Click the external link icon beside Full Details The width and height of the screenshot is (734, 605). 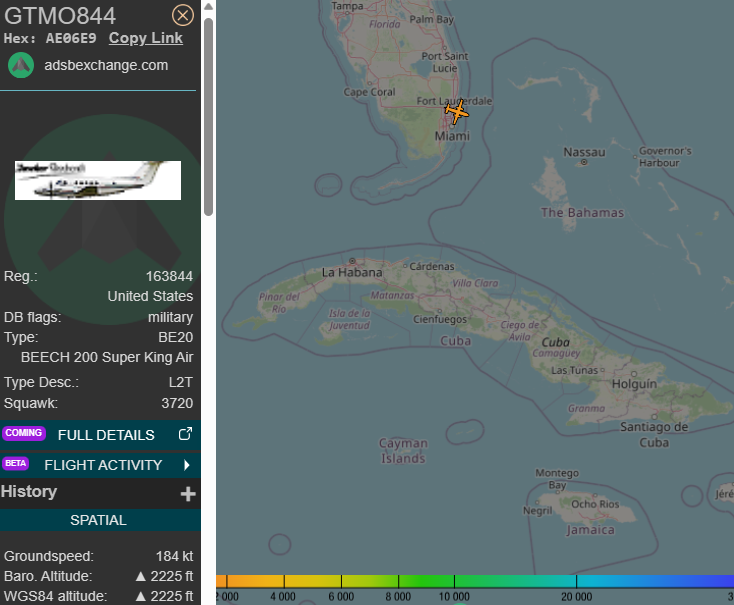click(185, 434)
